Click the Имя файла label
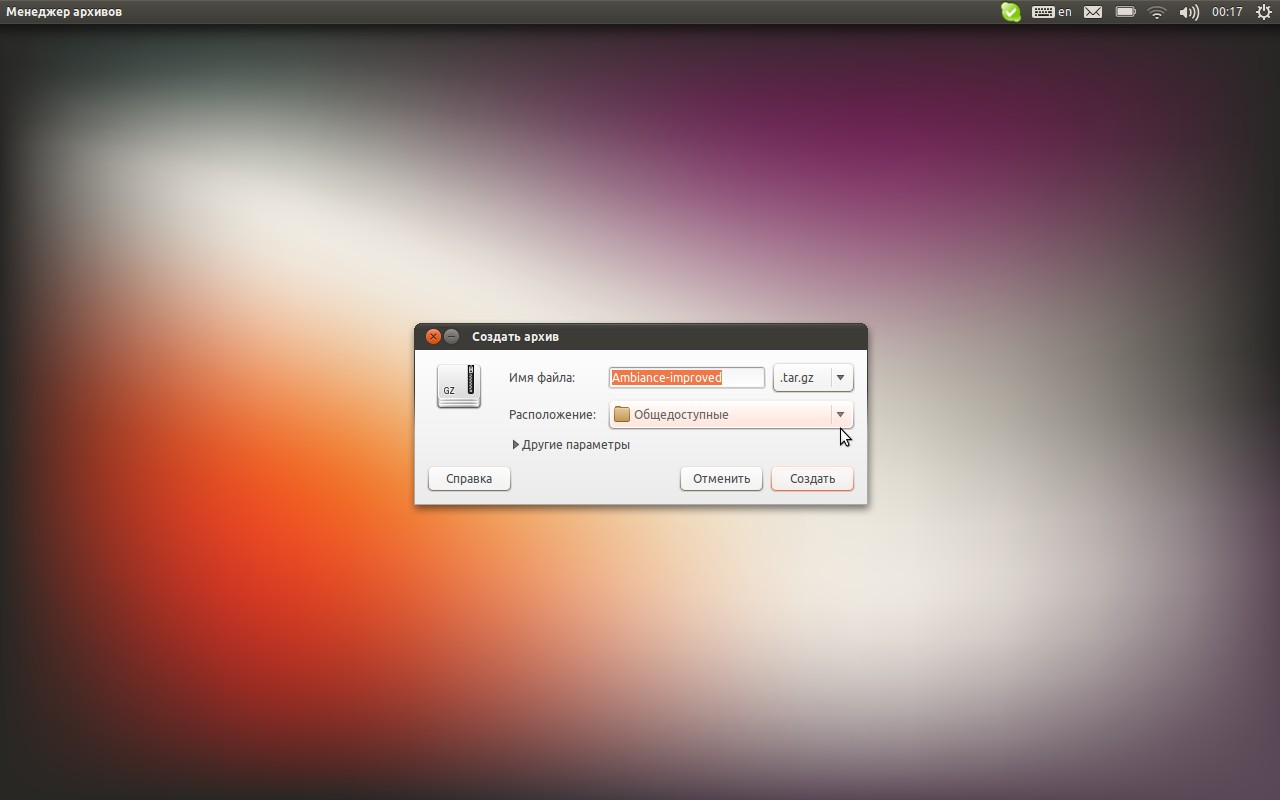This screenshot has width=1280, height=800. point(542,378)
